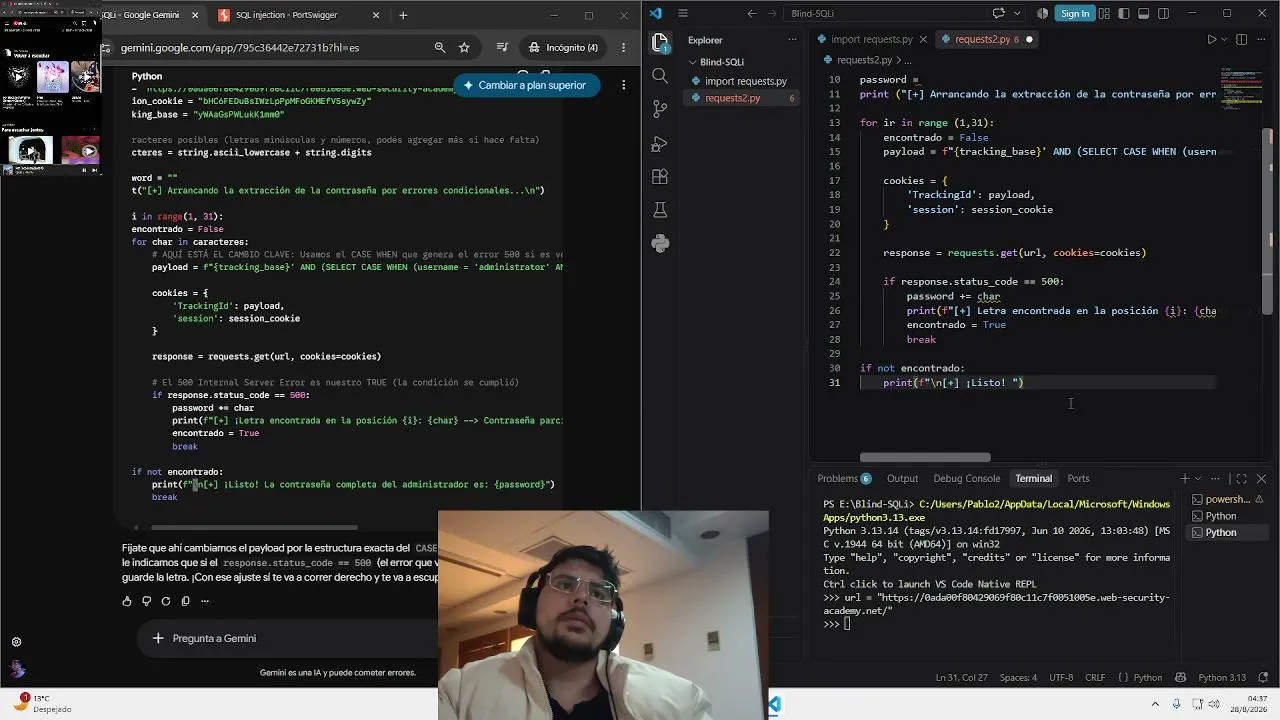The height and width of the screenshot is (720, 1280).
Task: Open the Extensions view in VS Code
Action: 660,176
